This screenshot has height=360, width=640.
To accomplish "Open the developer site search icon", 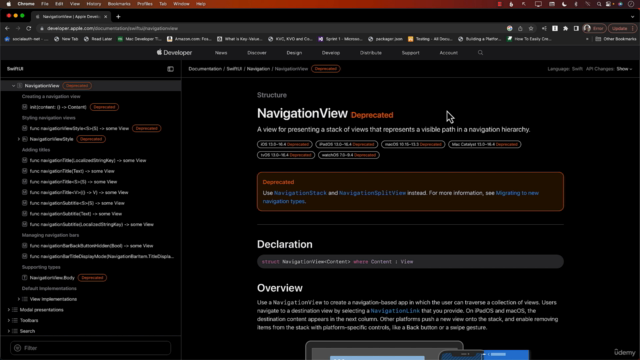I will (480, 53).
